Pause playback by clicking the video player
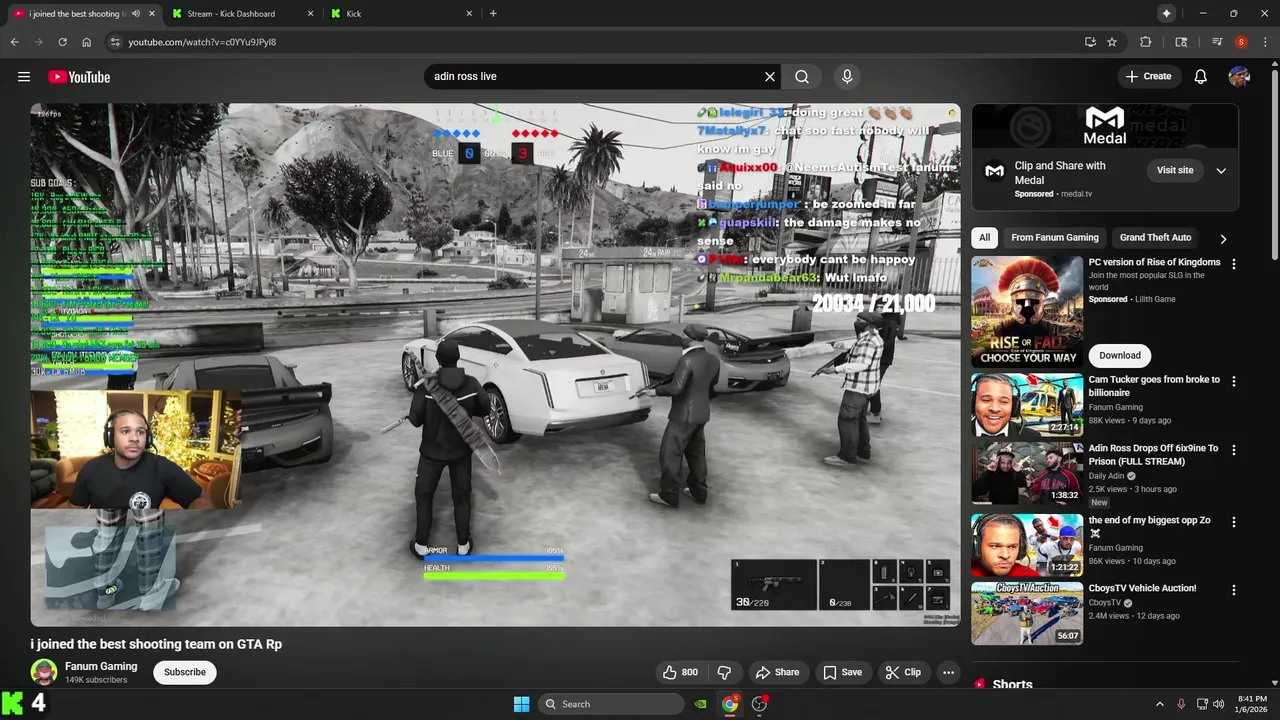The width and height of the screenshot is (1280, 720). coord(495,365)
